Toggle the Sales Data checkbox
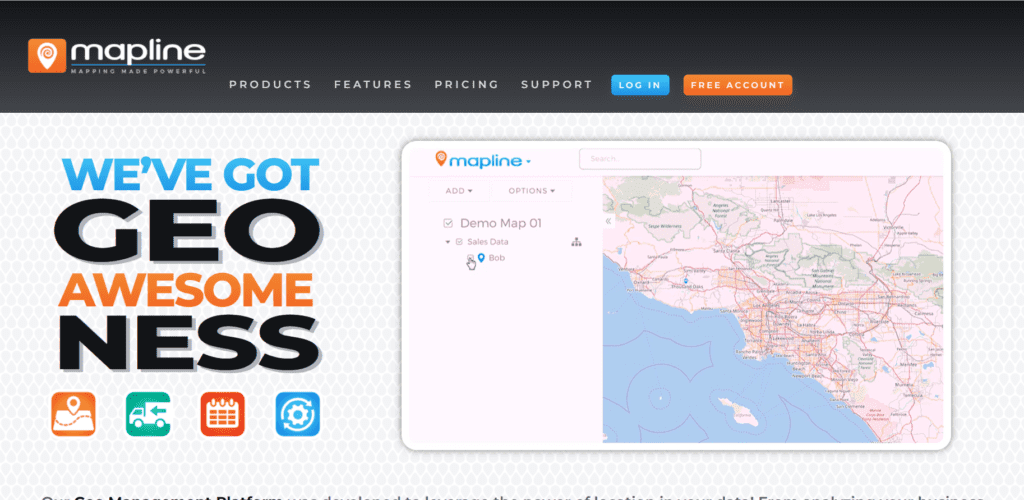Image resolution: width=1024 pixels, height=500 pixels. pos(459,242)
